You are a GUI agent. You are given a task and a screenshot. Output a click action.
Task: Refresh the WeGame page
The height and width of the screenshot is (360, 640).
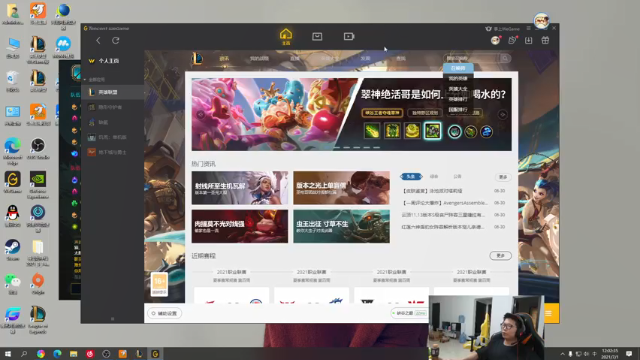coord(116,40)
